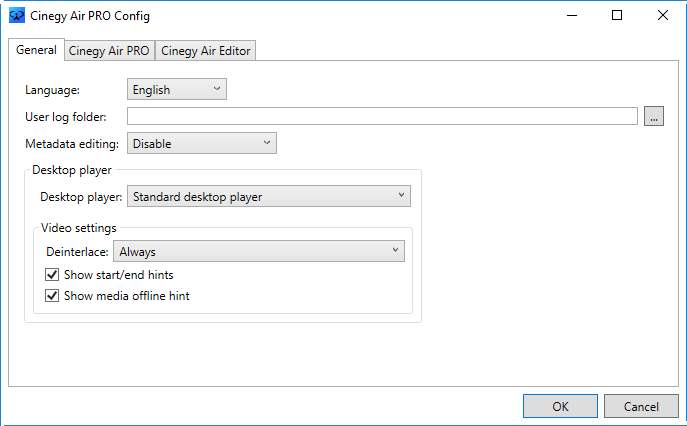Expand the Metadata editing dropdown
The height and width of the screenshot is (426, 687).
[202, 143]
